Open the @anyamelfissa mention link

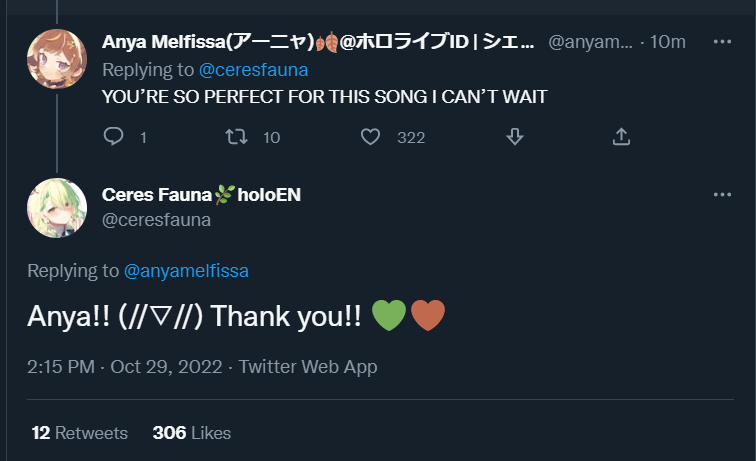[186, 271]
